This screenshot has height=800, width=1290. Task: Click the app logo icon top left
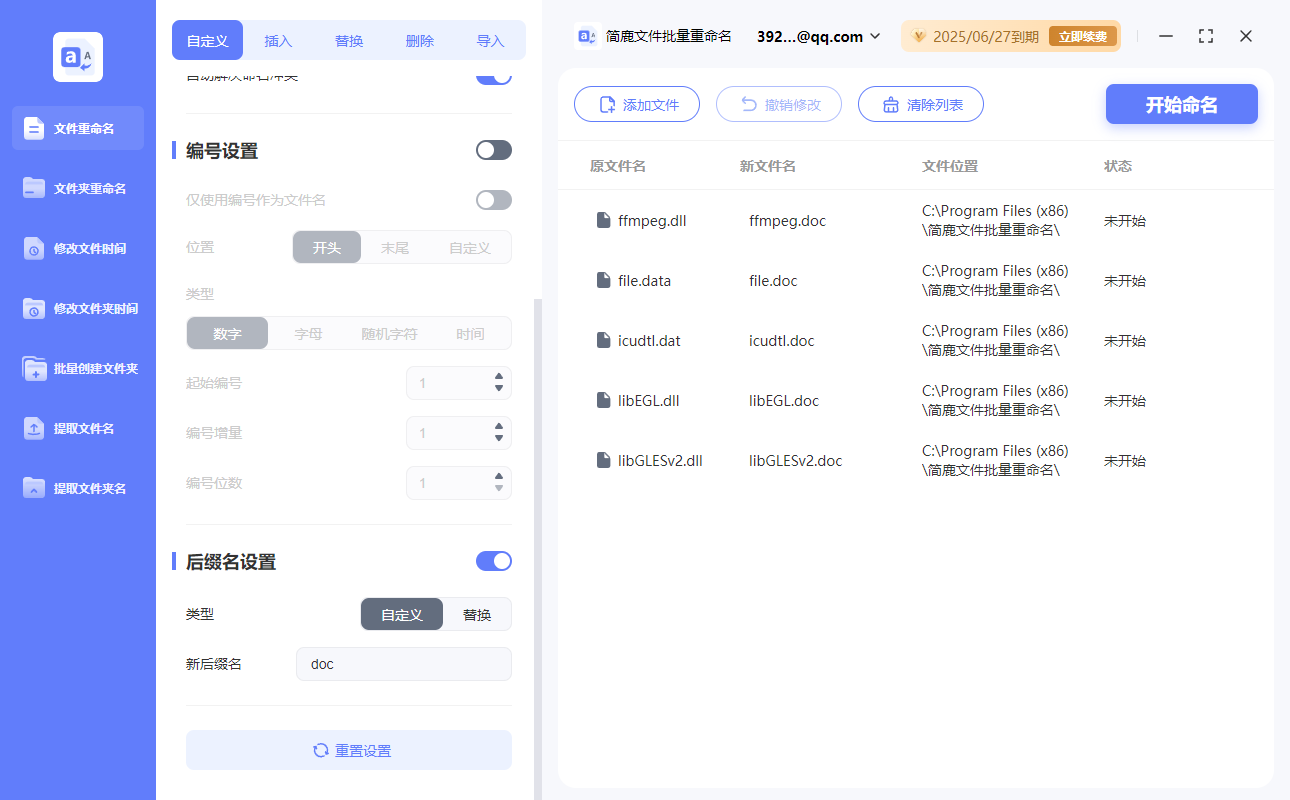(77, 56)
